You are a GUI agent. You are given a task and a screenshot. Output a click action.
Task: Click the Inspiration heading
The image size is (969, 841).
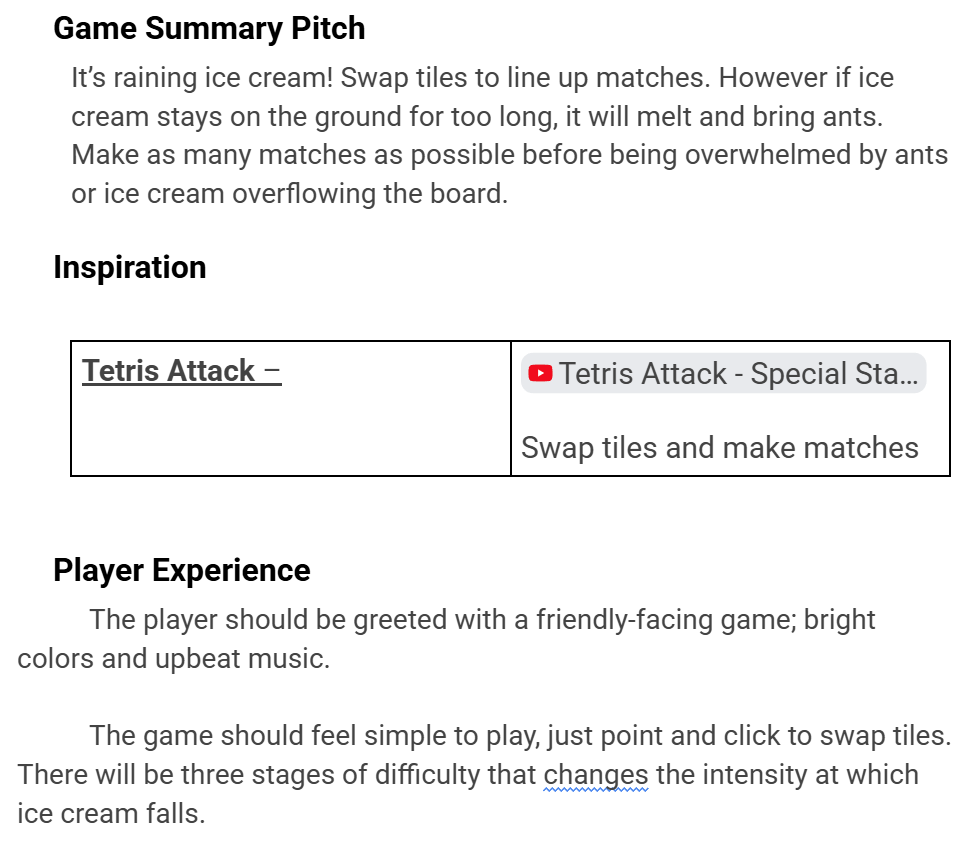(x=130, y=267)
